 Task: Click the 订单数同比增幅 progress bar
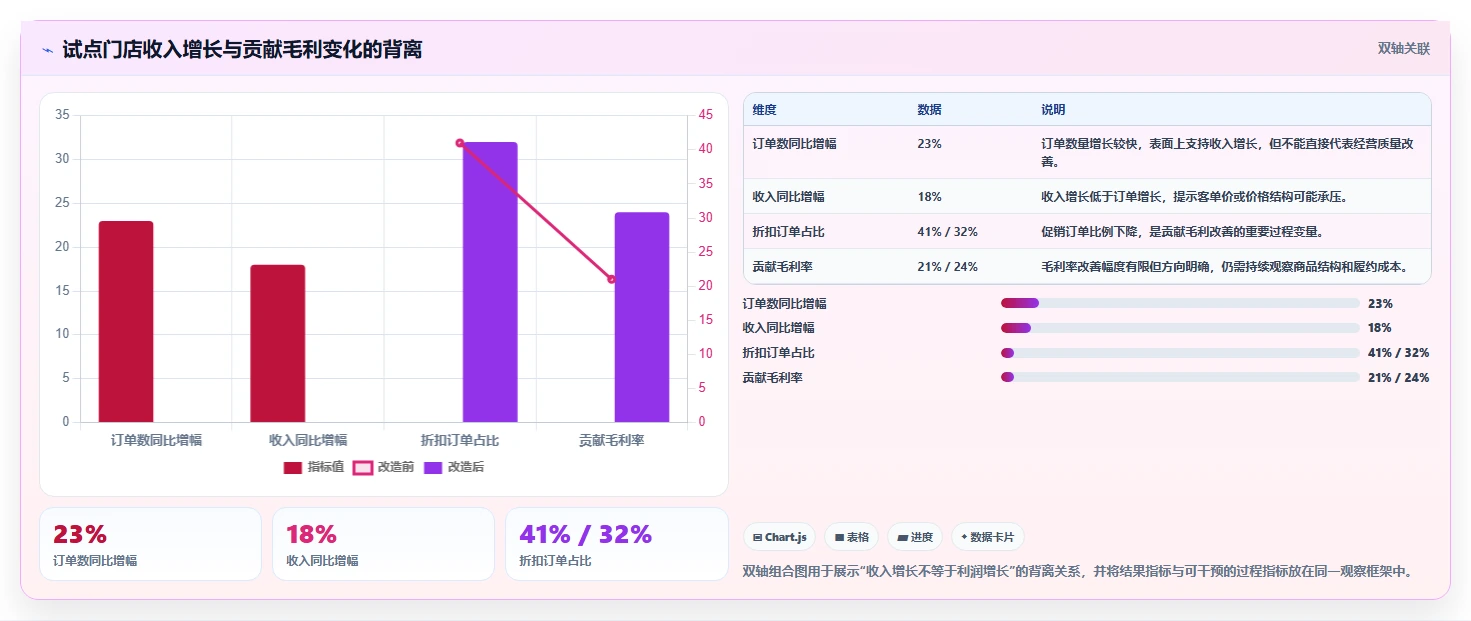pos(1180,303)
